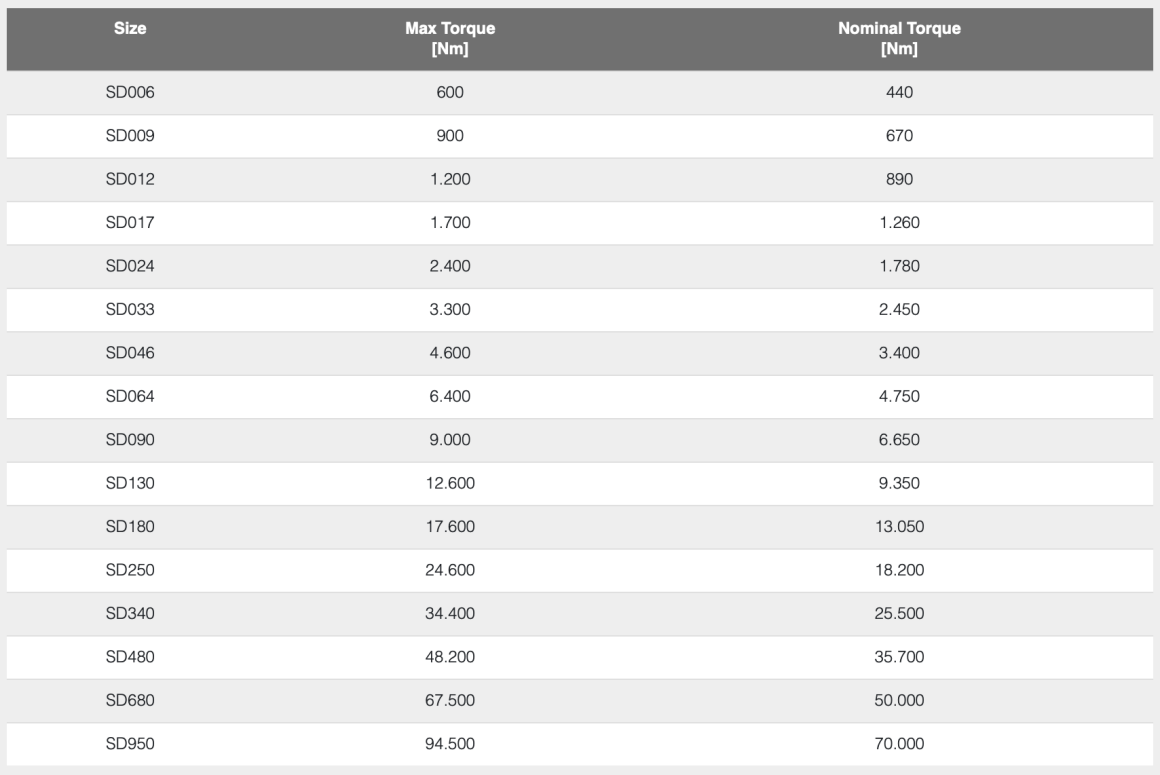Image resolution: width=1160 pixels, height=775 pixels.
Task: Select max torque value 4.600
Action: coord(450,354)
